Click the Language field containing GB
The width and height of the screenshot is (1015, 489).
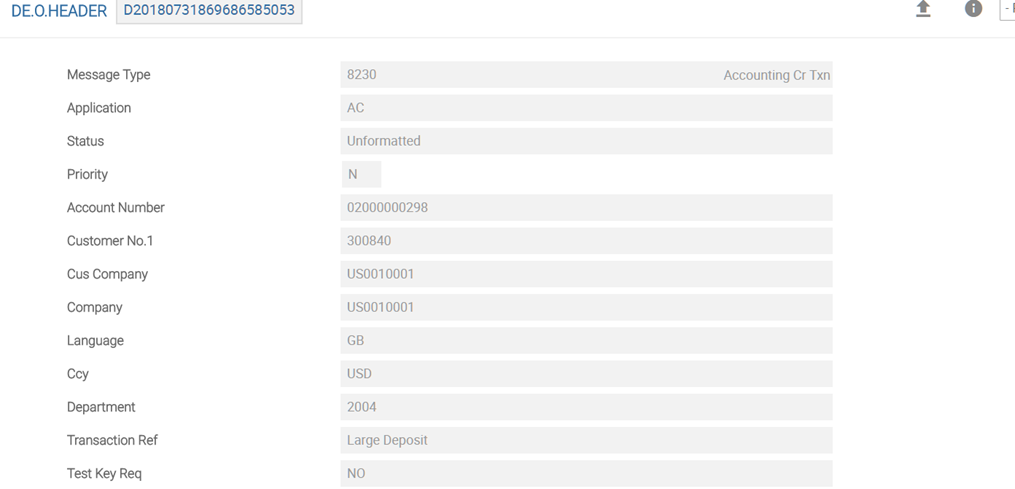(586, 340)
